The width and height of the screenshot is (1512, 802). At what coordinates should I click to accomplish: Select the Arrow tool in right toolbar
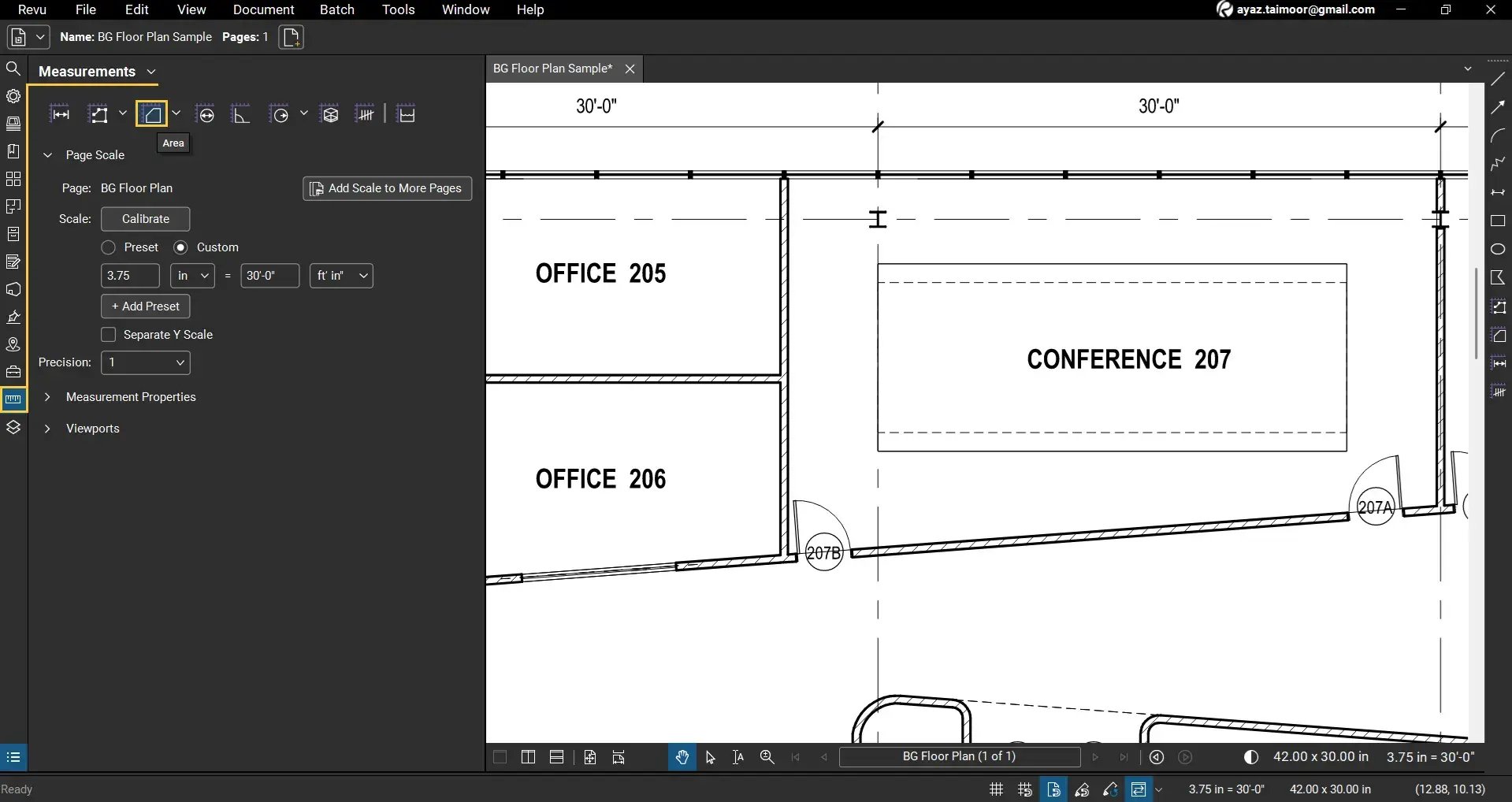1498,107
